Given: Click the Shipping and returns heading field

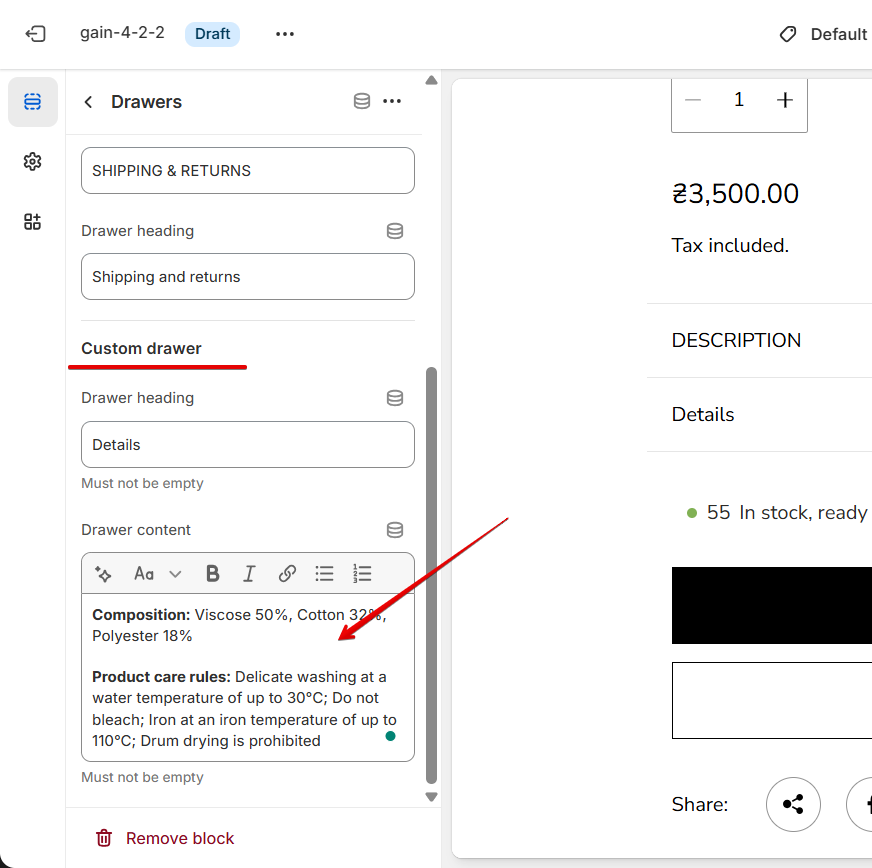Looking at the screenshot, I should click(x=247, y=277).
